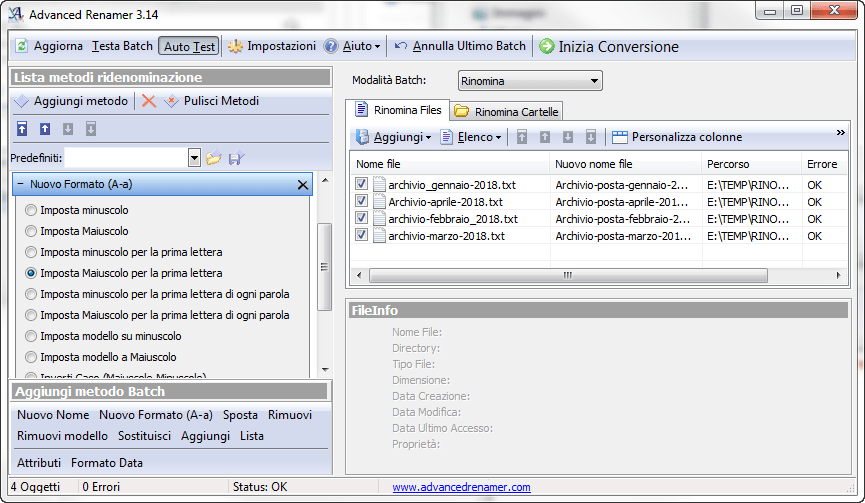Add the Attributi batch method
The height and width of the screenshot is (503, 865).
click(39, 463)
